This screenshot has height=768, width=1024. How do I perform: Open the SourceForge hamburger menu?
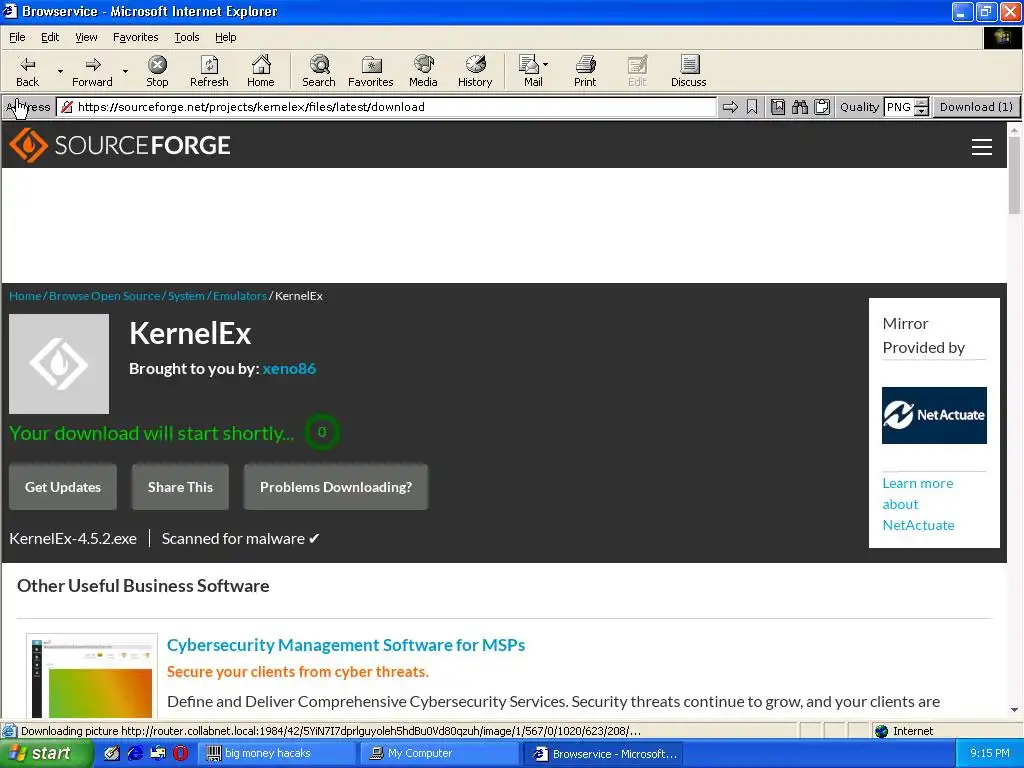pyautogui.click(x=982, y=147)
